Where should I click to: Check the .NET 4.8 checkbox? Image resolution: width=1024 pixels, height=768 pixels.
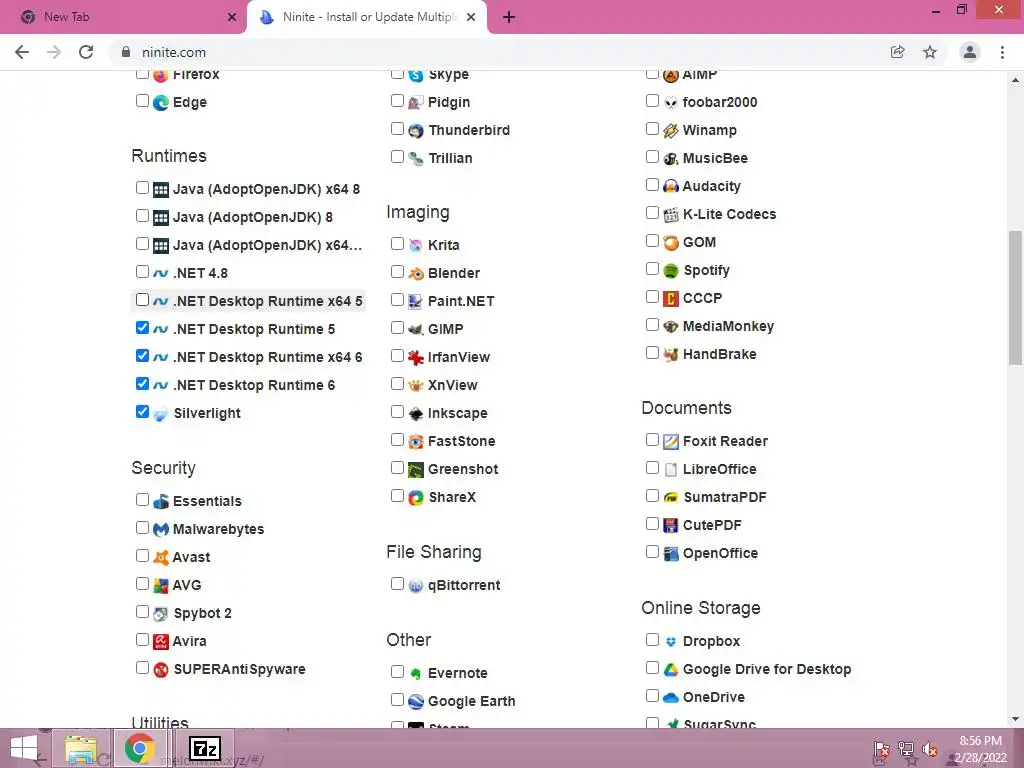[142, 271]
